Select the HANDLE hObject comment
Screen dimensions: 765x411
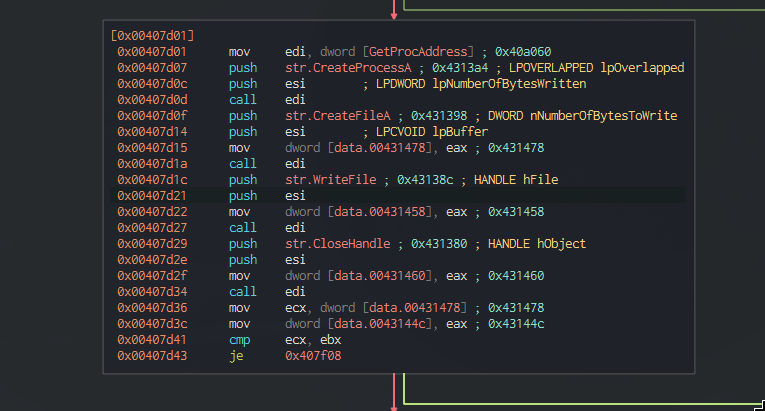(x=537, y=244)
